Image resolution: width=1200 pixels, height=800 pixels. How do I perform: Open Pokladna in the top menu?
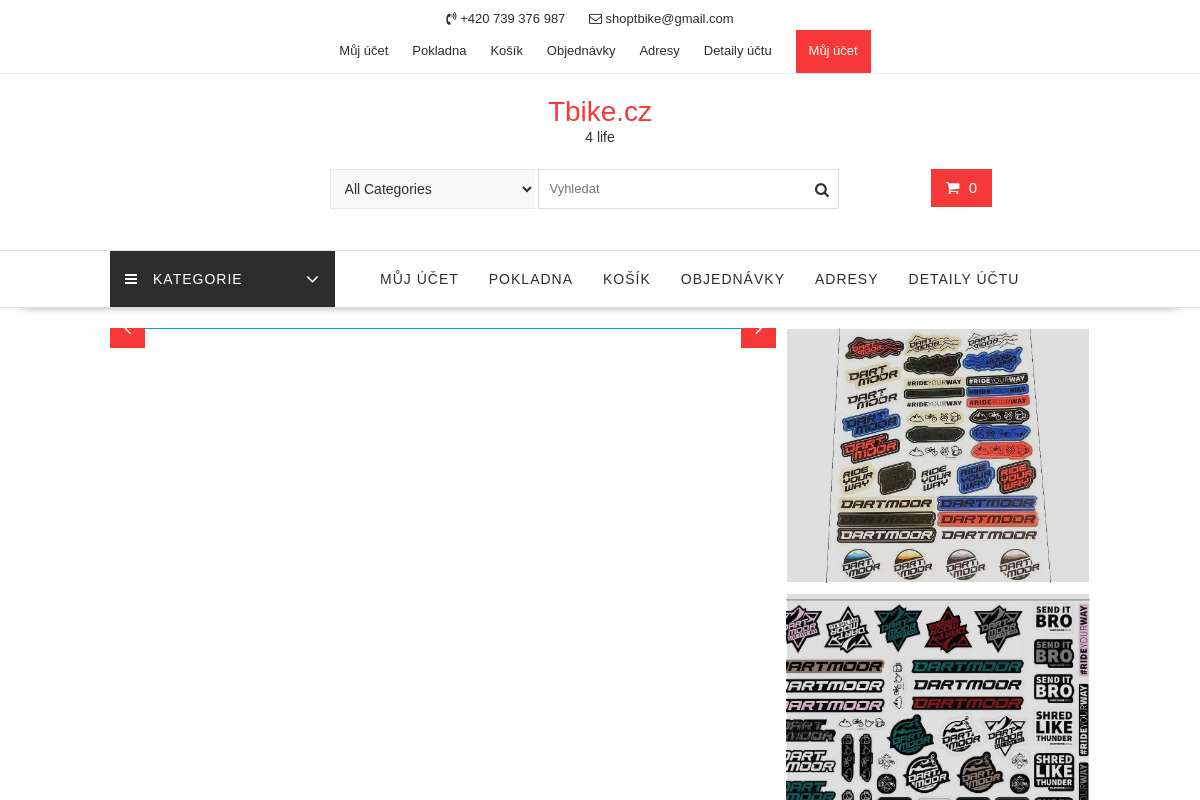tap(439, 51)
